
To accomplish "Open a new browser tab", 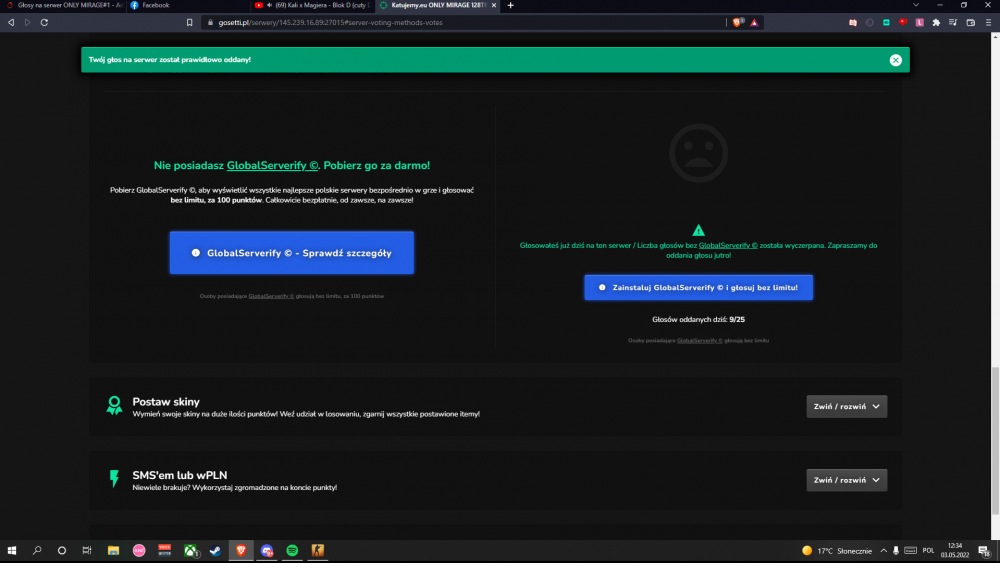I will click(x=510, y=5).
